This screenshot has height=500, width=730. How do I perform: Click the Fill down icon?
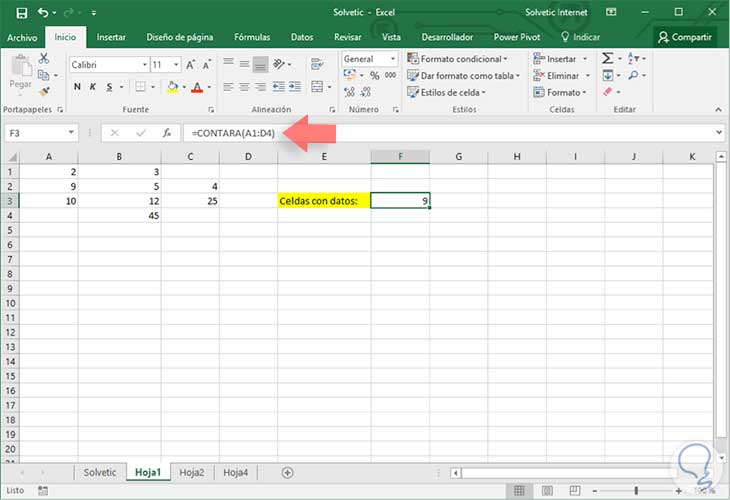608,75
